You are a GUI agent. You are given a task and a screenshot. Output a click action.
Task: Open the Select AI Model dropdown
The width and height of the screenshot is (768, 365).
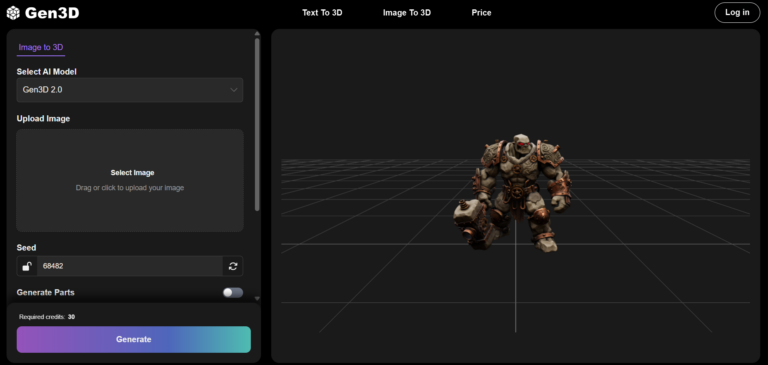pos(130,90)
